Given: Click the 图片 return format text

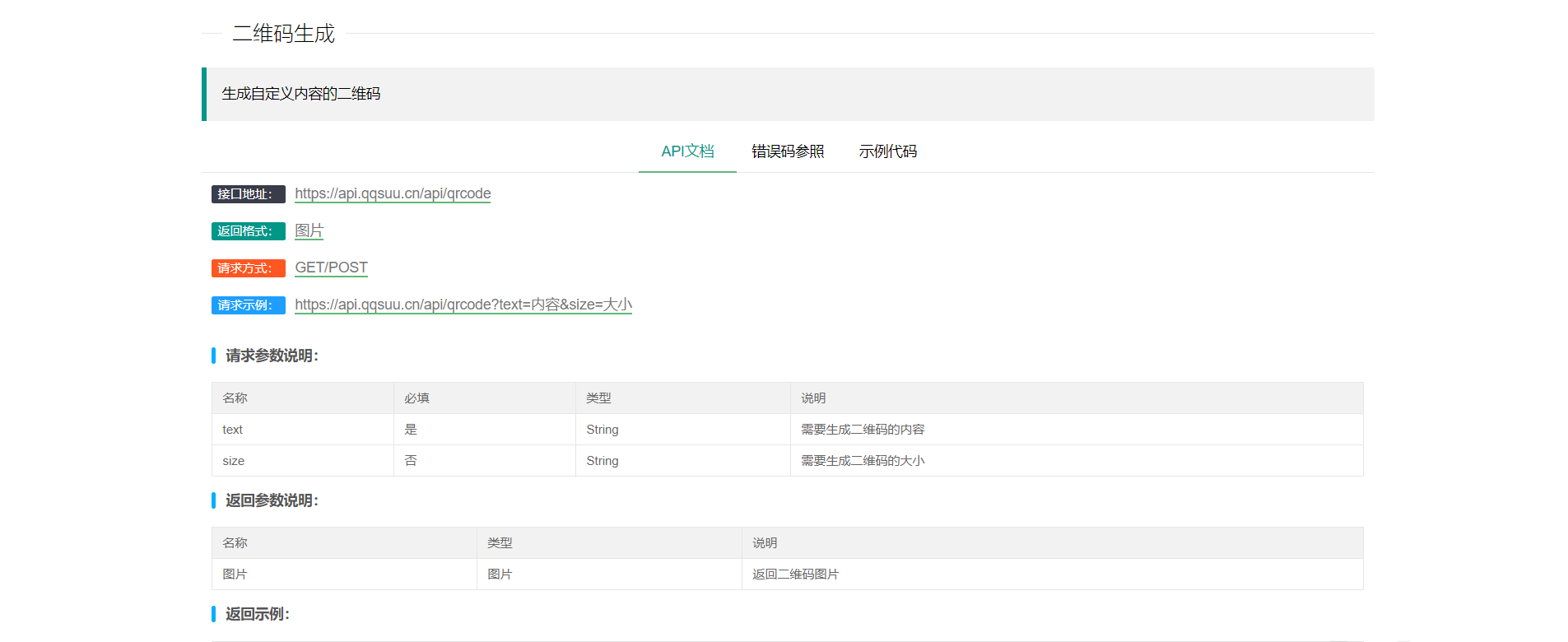Looking at the screenshot, I should tap(309, 230).
